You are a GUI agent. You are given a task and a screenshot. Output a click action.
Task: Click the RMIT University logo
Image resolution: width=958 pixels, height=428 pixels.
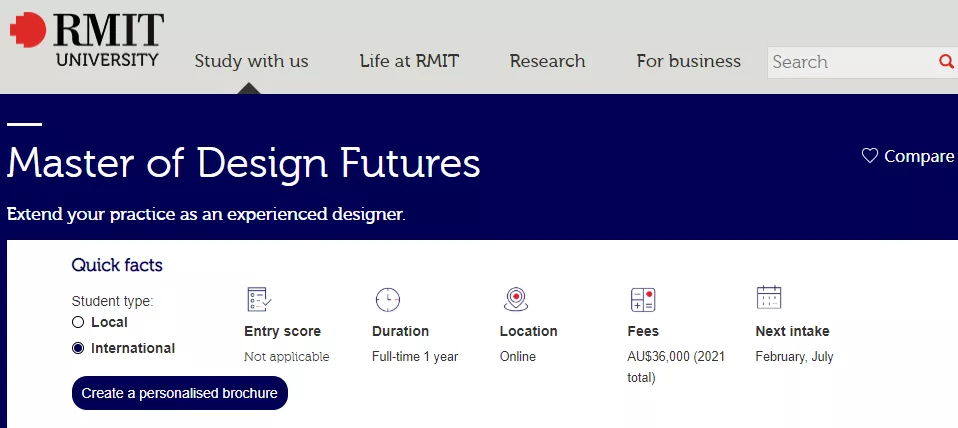(x=86, y=40)
